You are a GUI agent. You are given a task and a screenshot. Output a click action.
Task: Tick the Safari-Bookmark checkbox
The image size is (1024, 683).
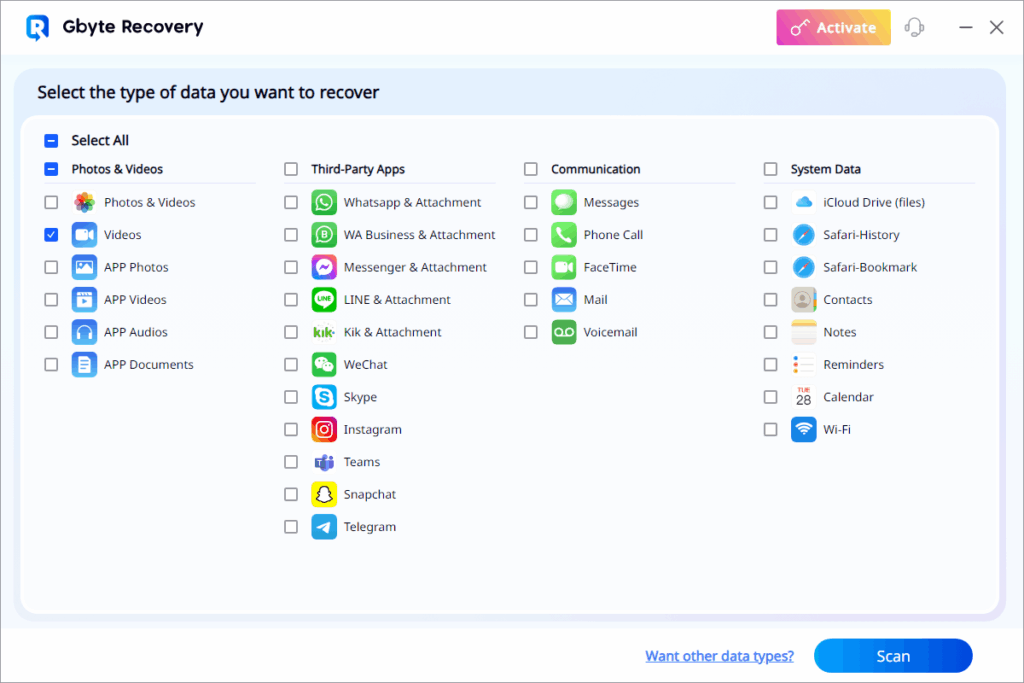pyautogui.click(x=770, y=267)
